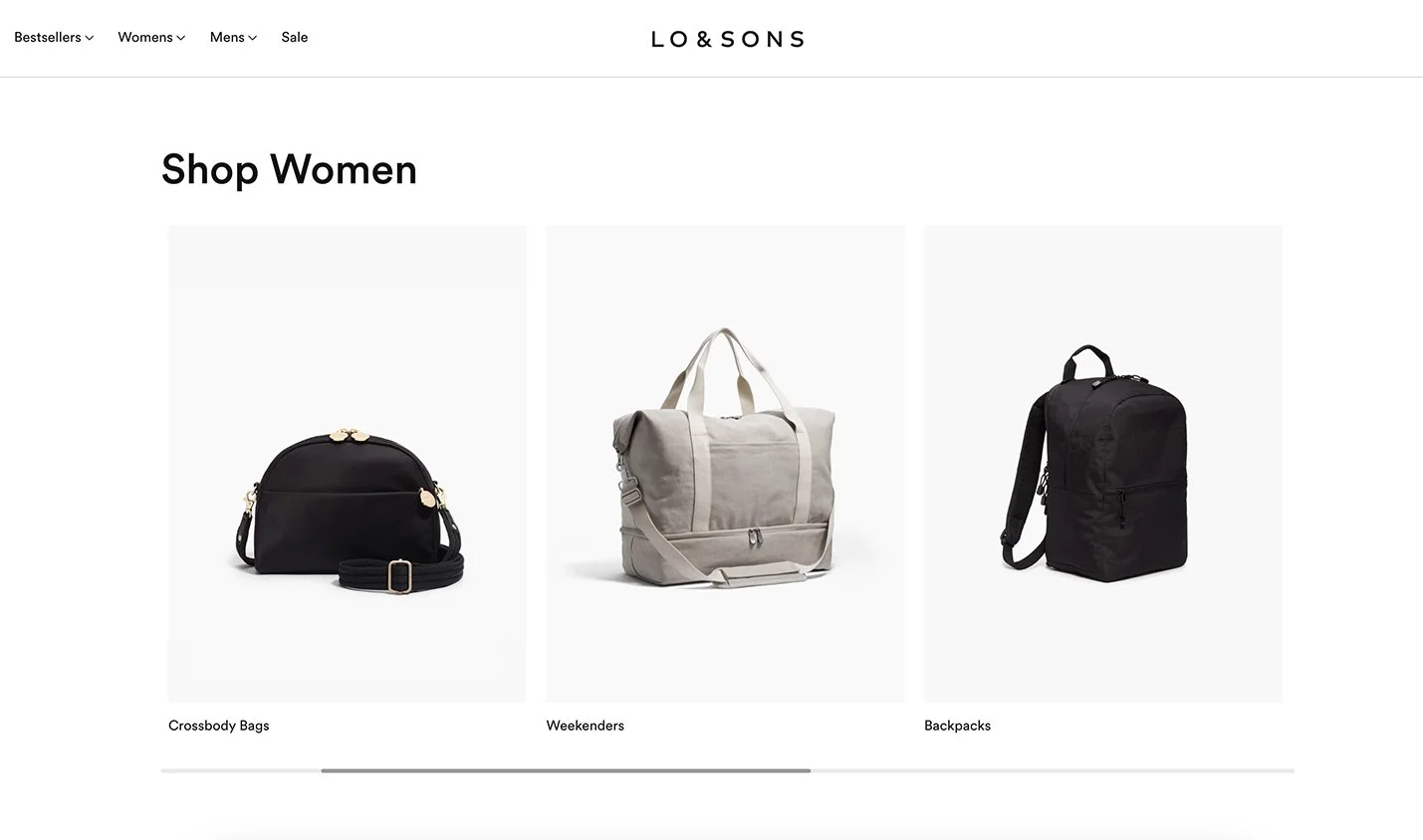Open the black backpack image
The image size is (1423, 840).
tap(1103, 464)
